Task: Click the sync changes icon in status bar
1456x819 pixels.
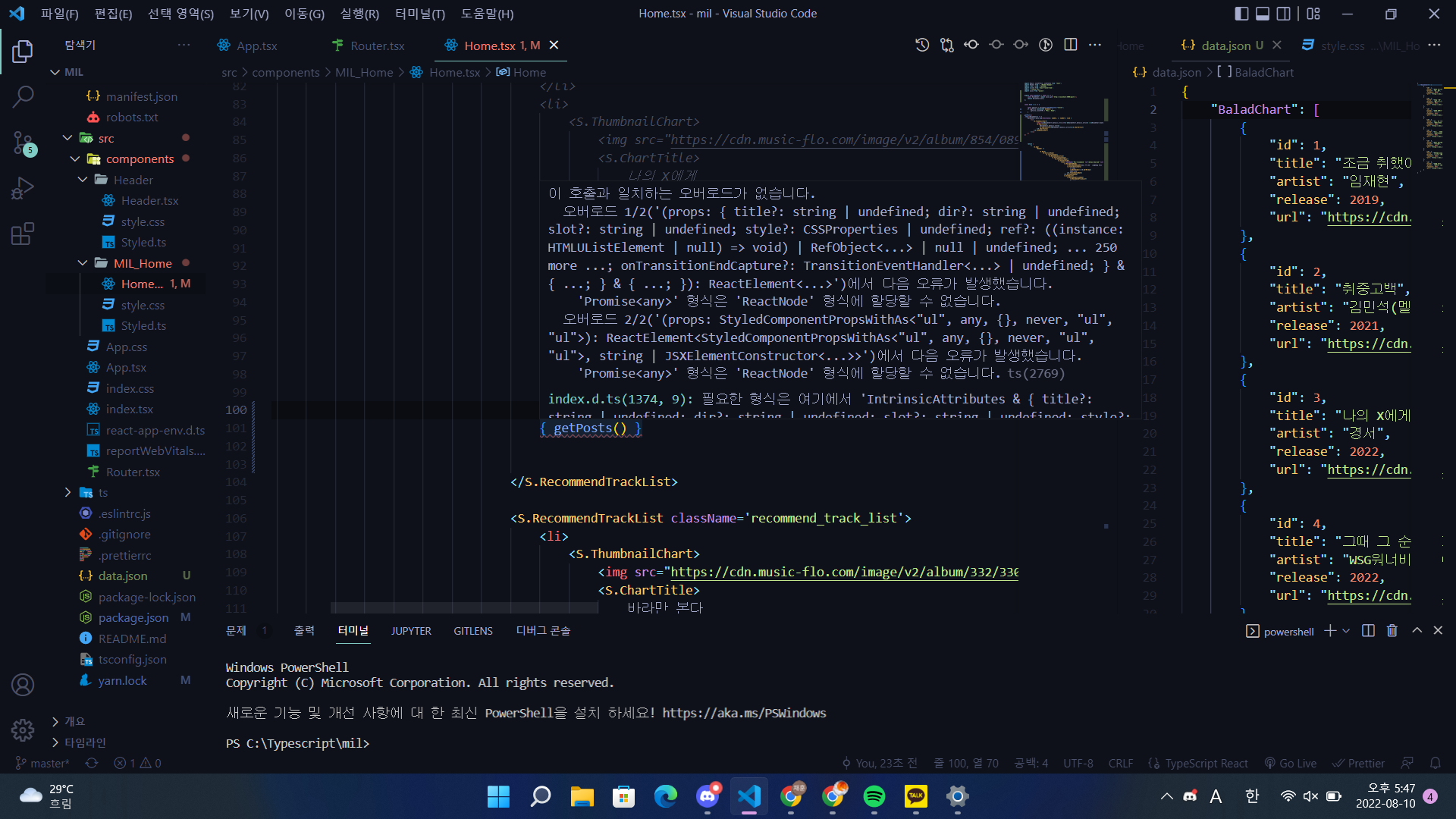Action: 92,763
